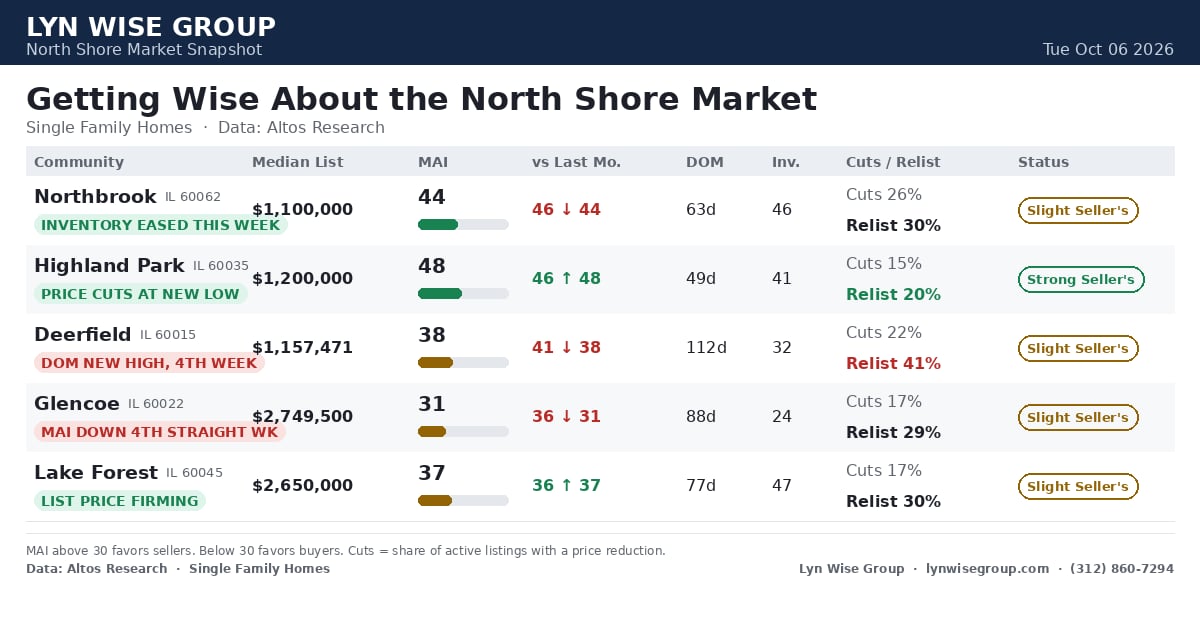
Task: Click the Relist 29% value
Action: pyautogui.click(x=893, y=433)
